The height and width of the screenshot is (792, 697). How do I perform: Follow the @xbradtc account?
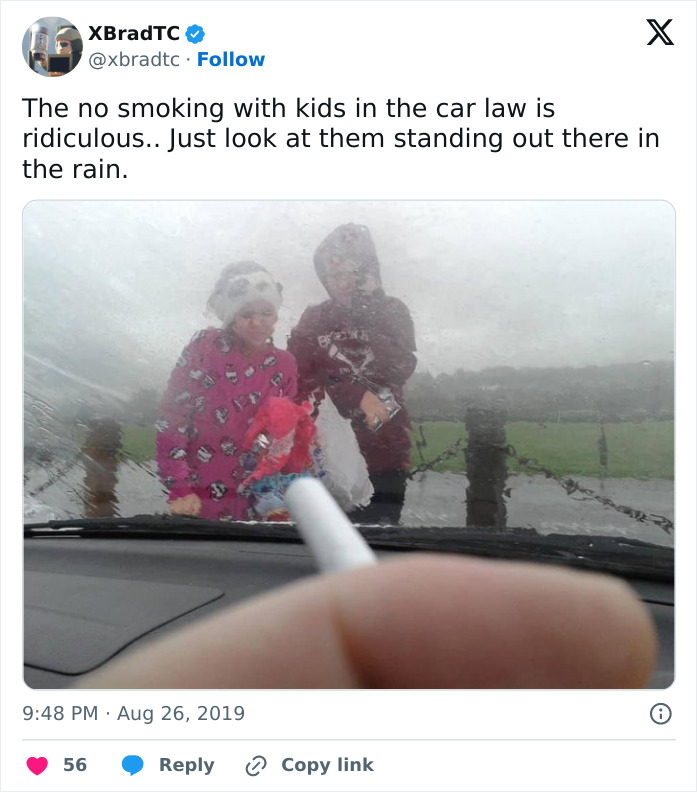coord(231,60)
